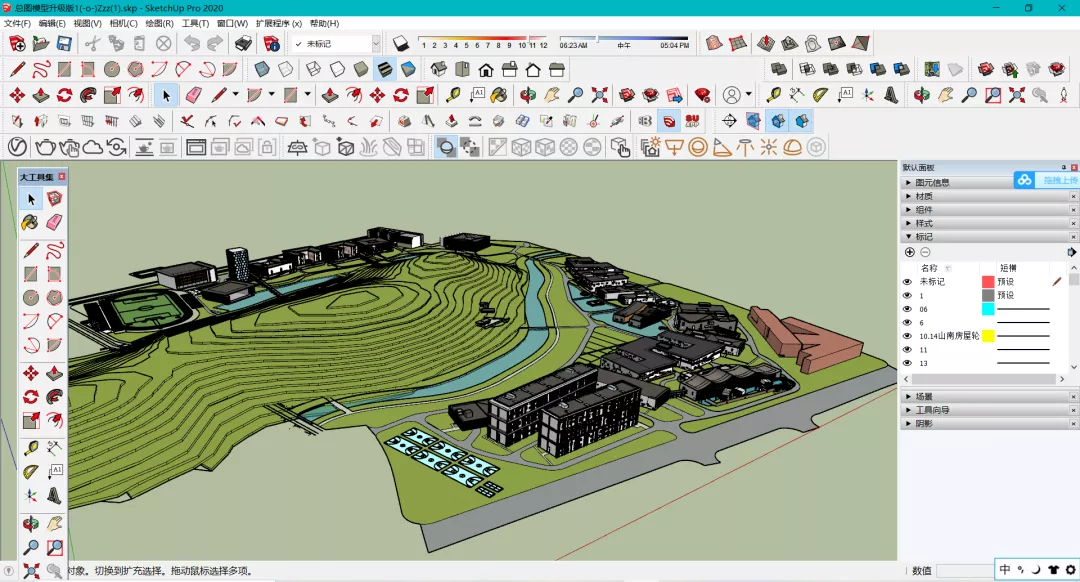This screenshot has width=1080, height=582.
Task: Select the Paint Bucket tool in left panel
Action: 30,222
